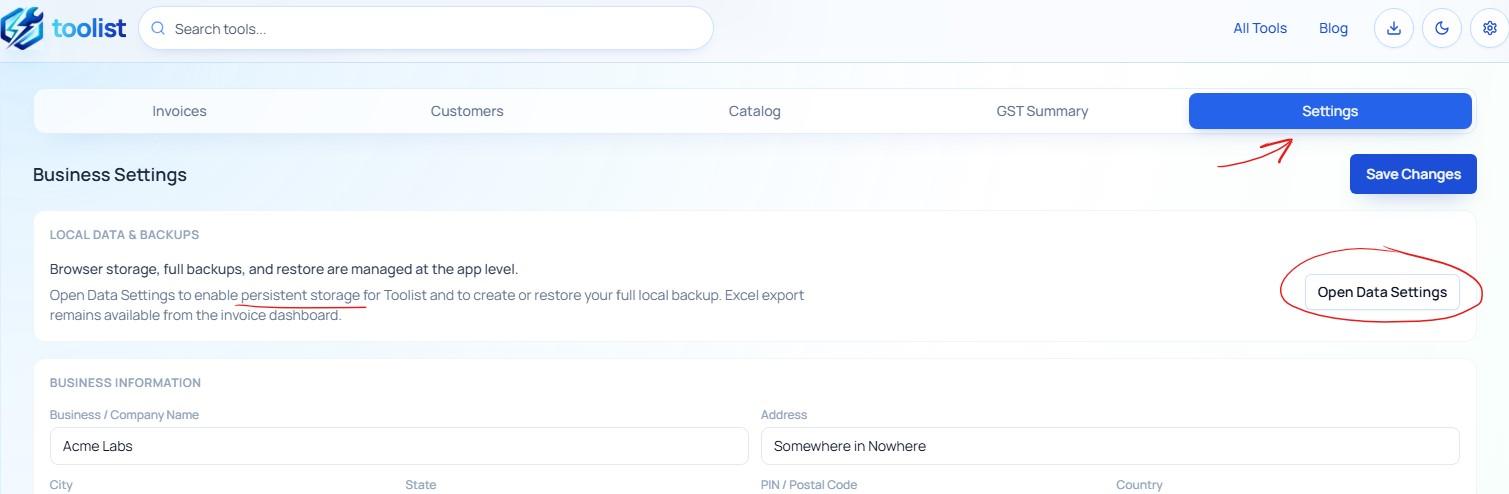1509x494 pixels.
Task: Switch to the Catalog tab
Action: tap(754, 111)
